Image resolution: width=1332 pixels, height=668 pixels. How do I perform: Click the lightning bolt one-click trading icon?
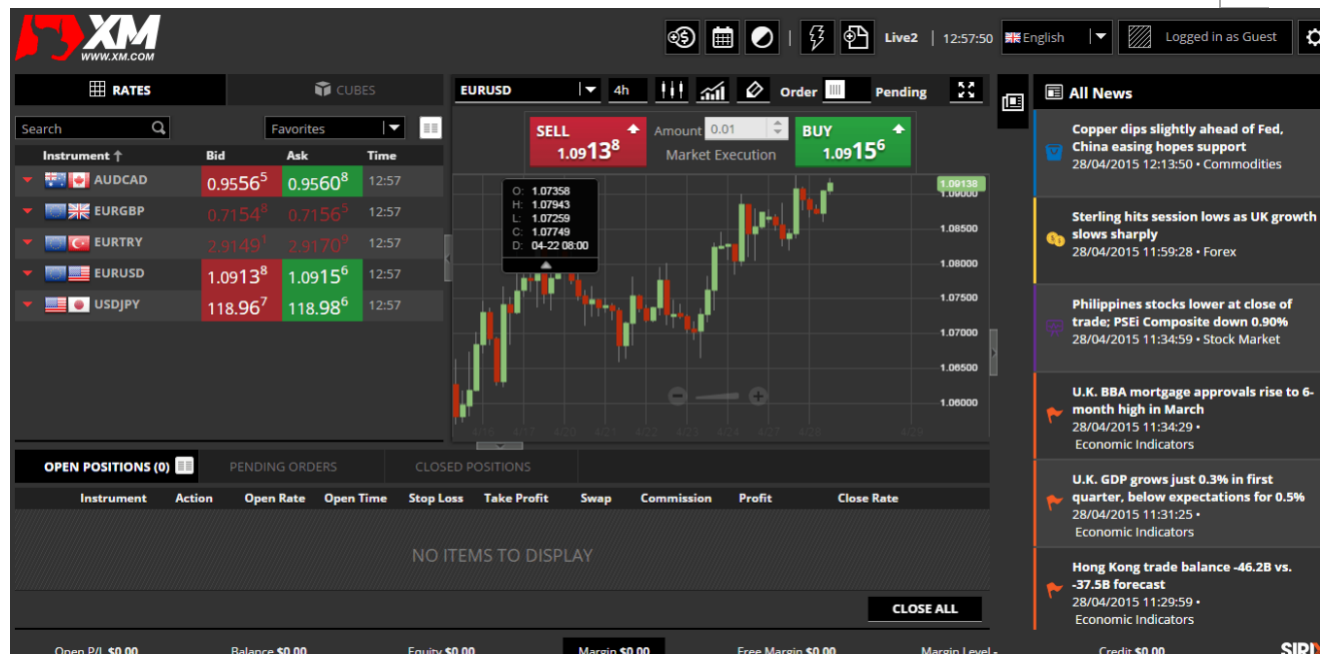(816, 38)
